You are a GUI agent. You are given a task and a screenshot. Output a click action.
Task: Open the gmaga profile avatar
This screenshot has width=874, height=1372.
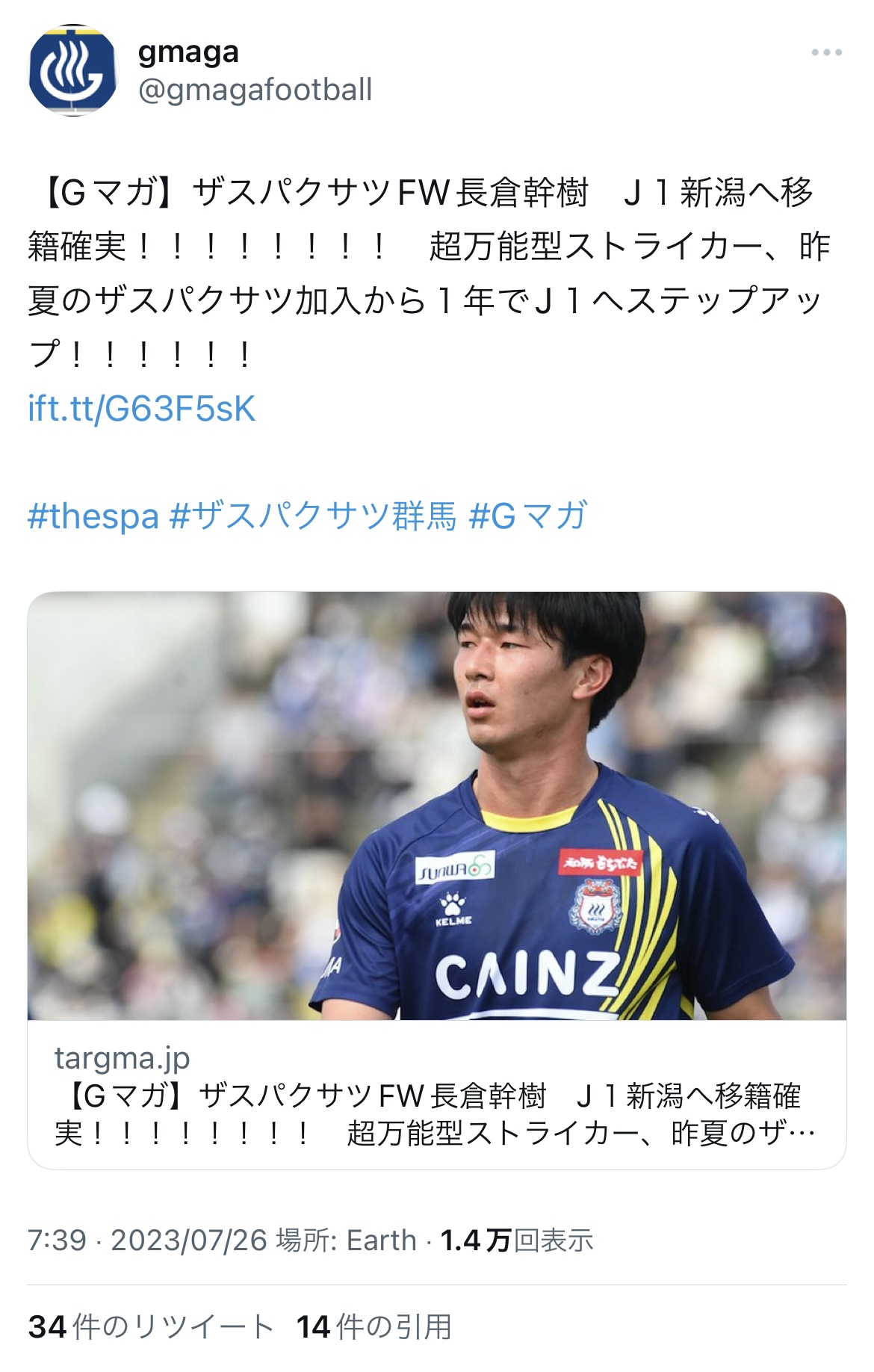pyautogui.click(x=72, y=71)
